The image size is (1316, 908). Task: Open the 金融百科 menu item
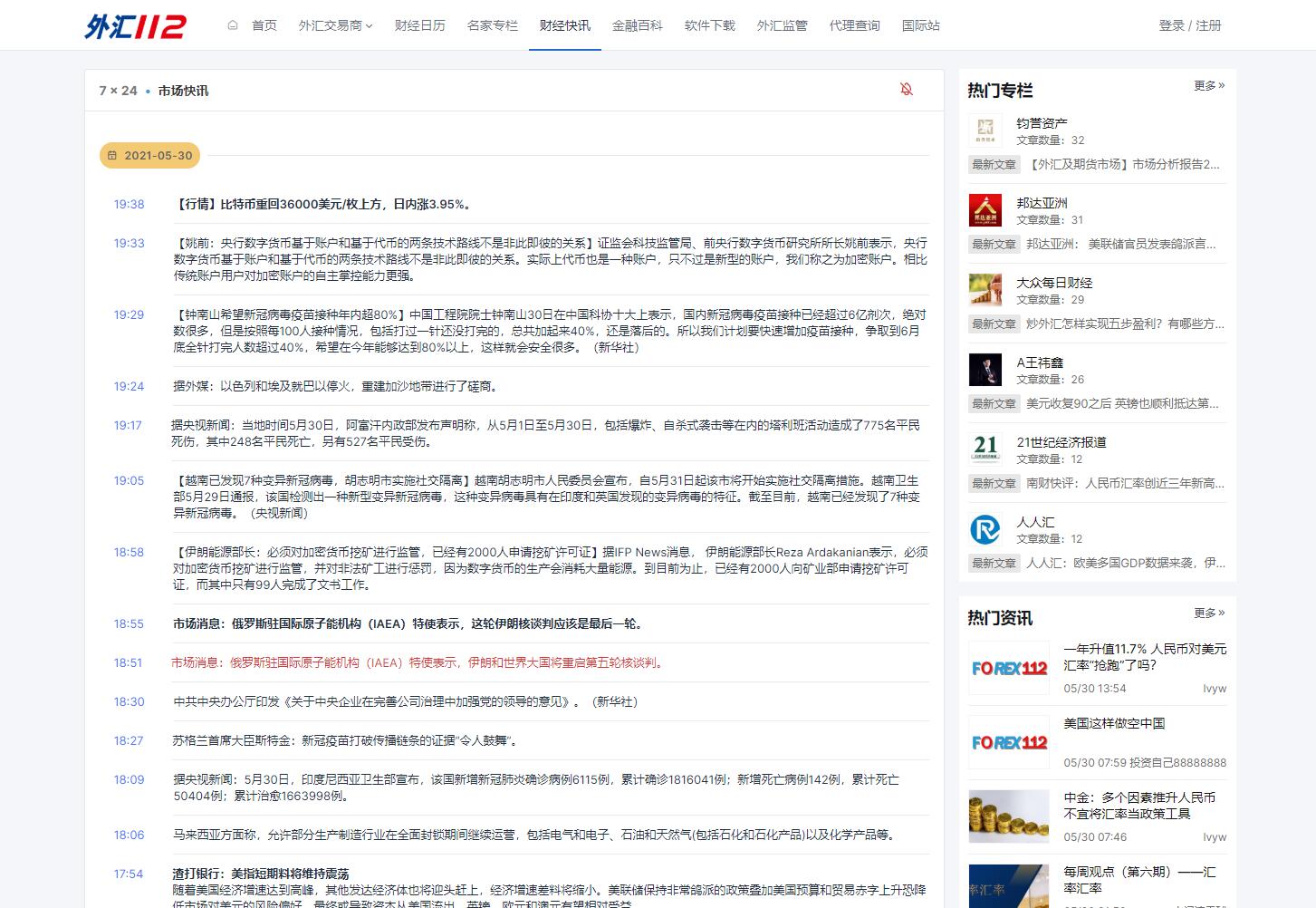(x=637, y=25)
